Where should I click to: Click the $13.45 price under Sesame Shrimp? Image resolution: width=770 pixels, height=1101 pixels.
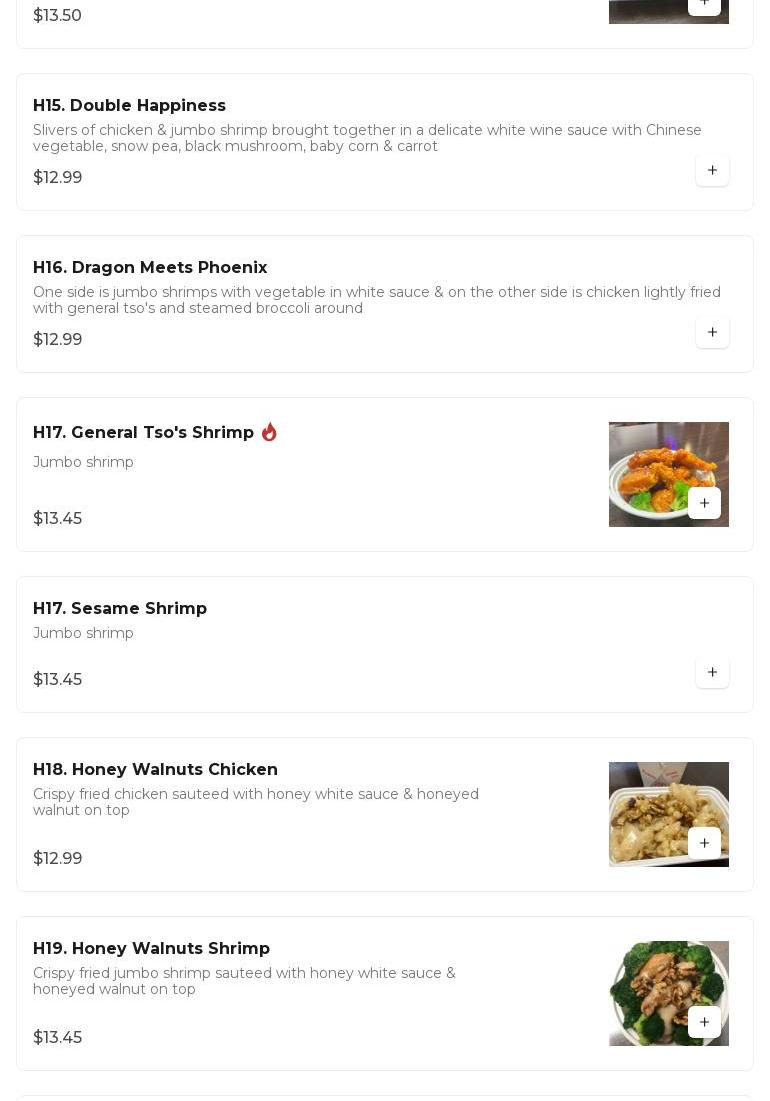[57, 679]
